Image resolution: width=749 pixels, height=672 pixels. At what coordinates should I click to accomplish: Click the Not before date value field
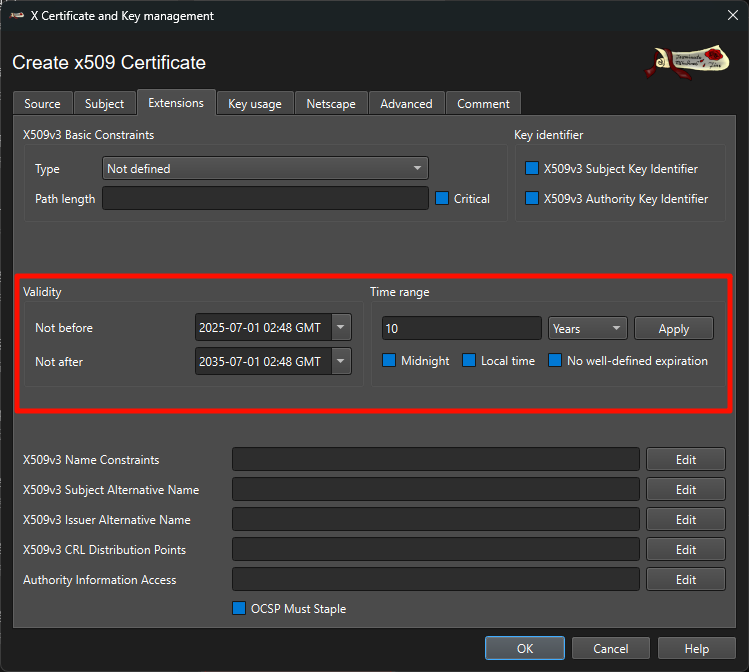point(263,327)
